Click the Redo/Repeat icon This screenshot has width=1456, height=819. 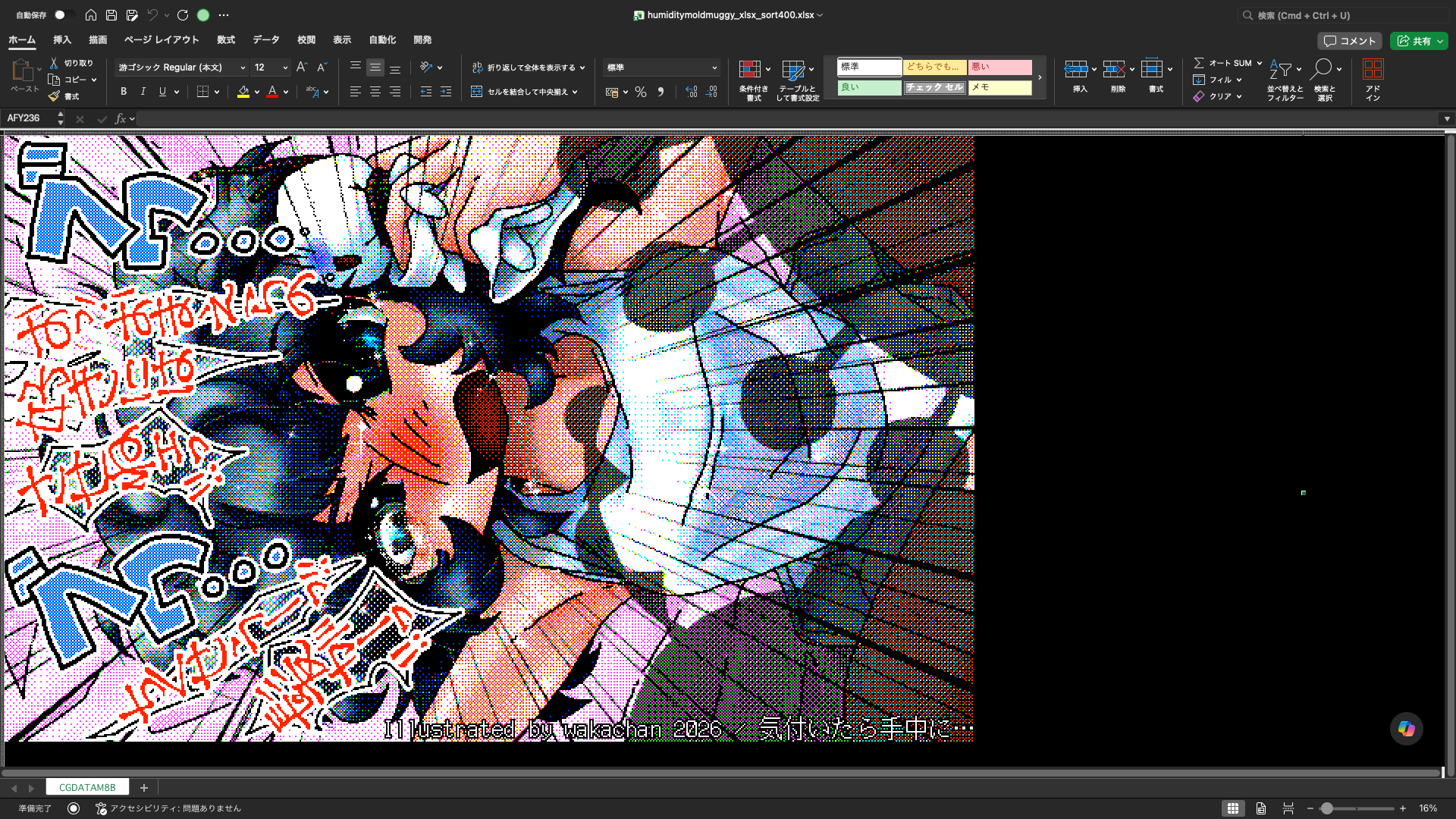coord(183,15)
